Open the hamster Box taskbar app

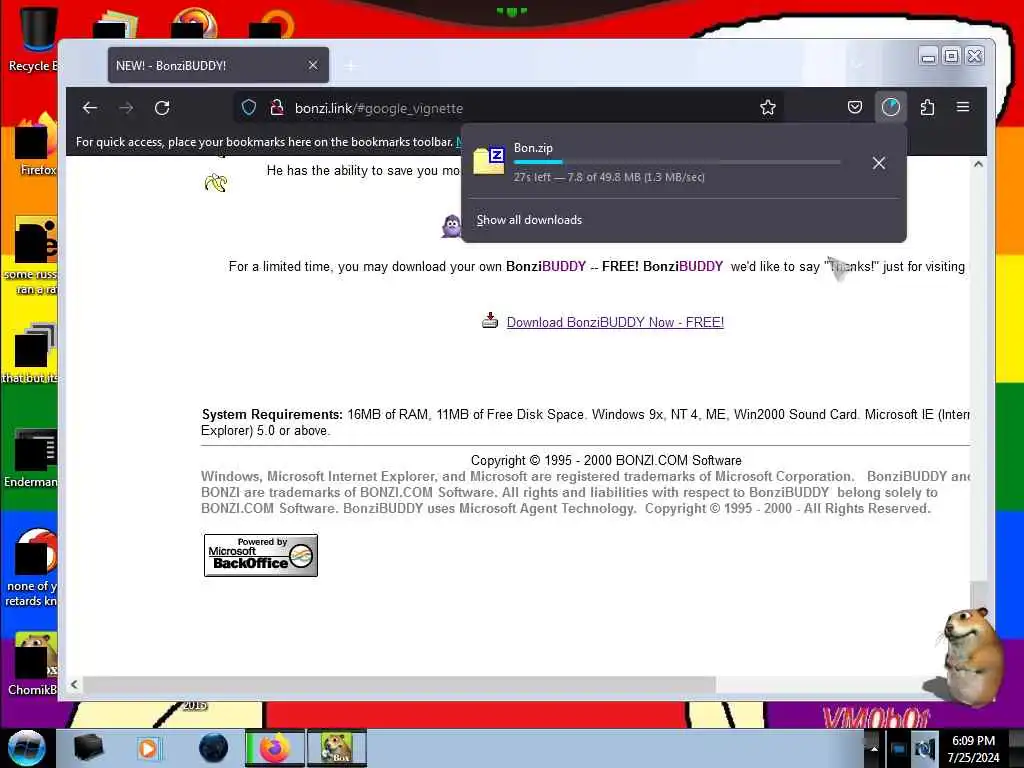[x=336, y=748]
